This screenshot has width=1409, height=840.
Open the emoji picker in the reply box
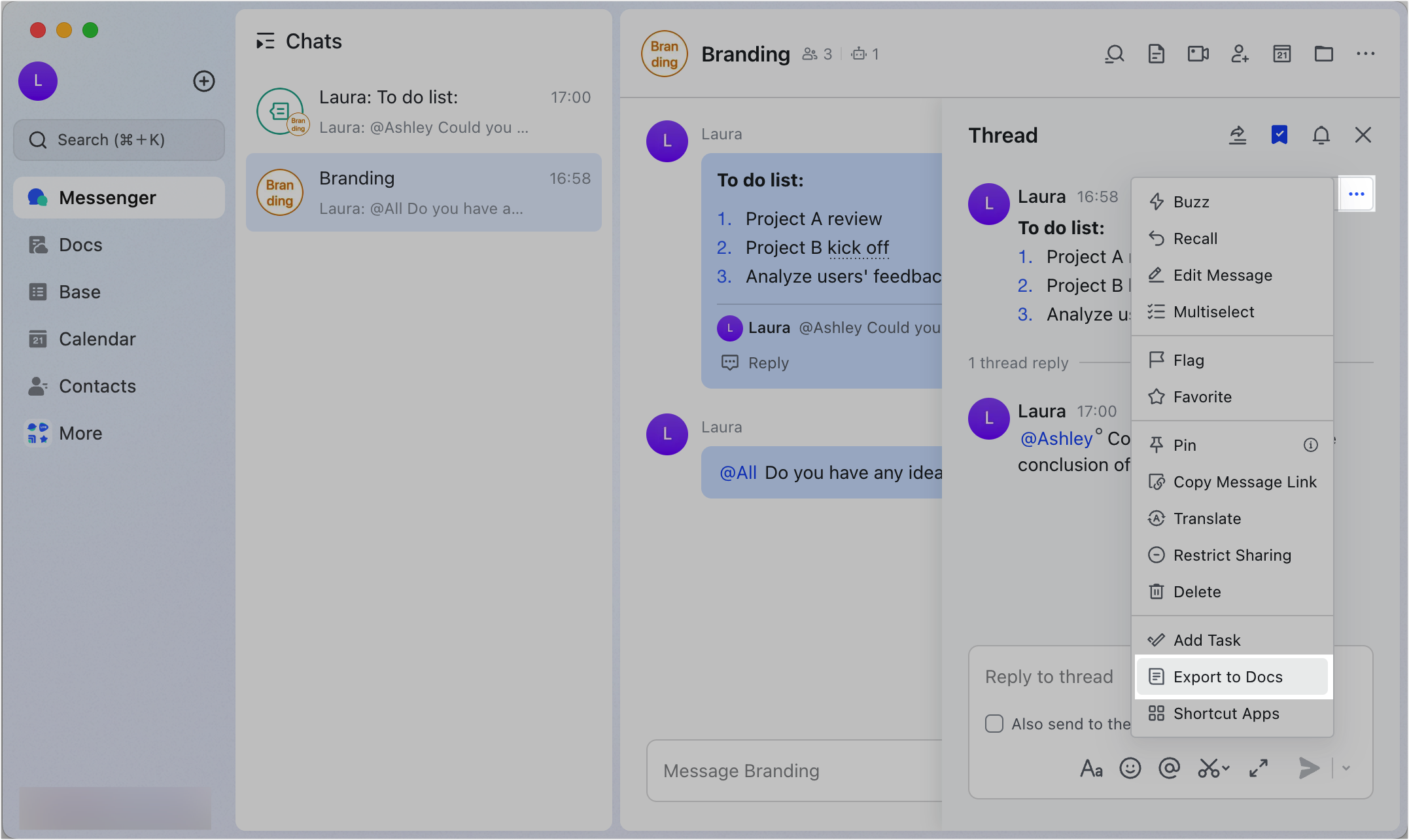click(1131, 769)
